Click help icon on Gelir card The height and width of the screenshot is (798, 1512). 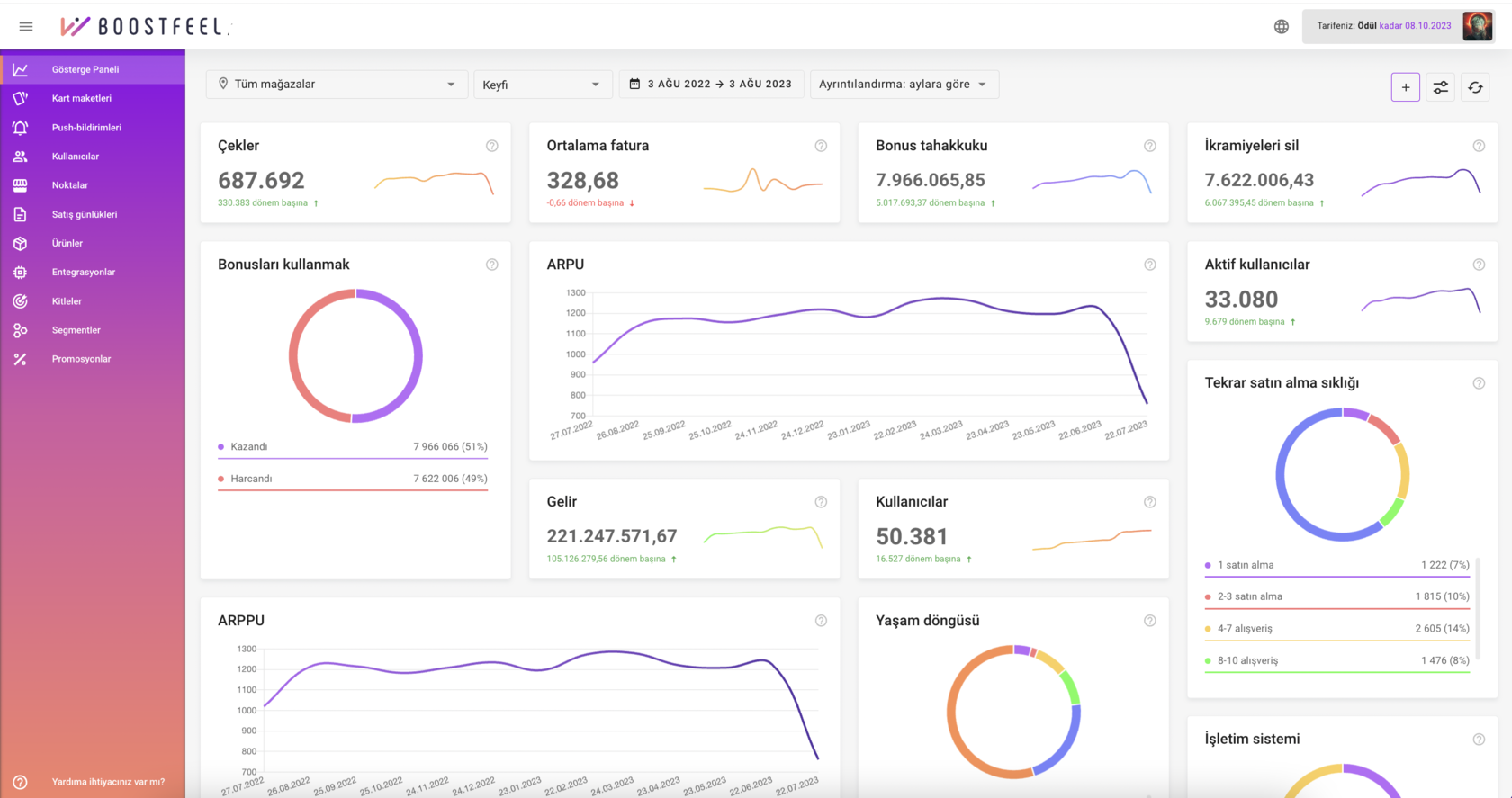[x=821, y=502]
